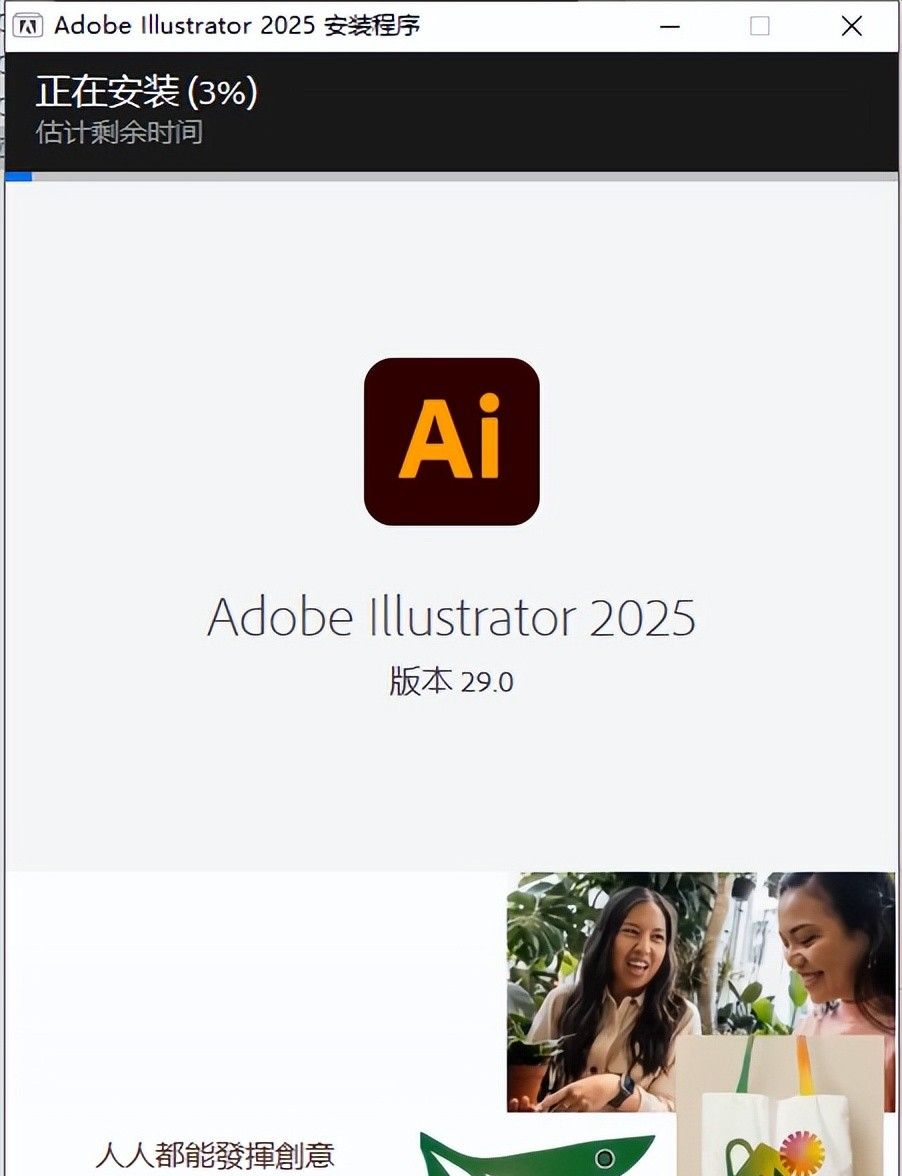Click the large Ai Illustrator logo
The height and width of the screenshot is (1176, 902).
click(x=451, y=441)
